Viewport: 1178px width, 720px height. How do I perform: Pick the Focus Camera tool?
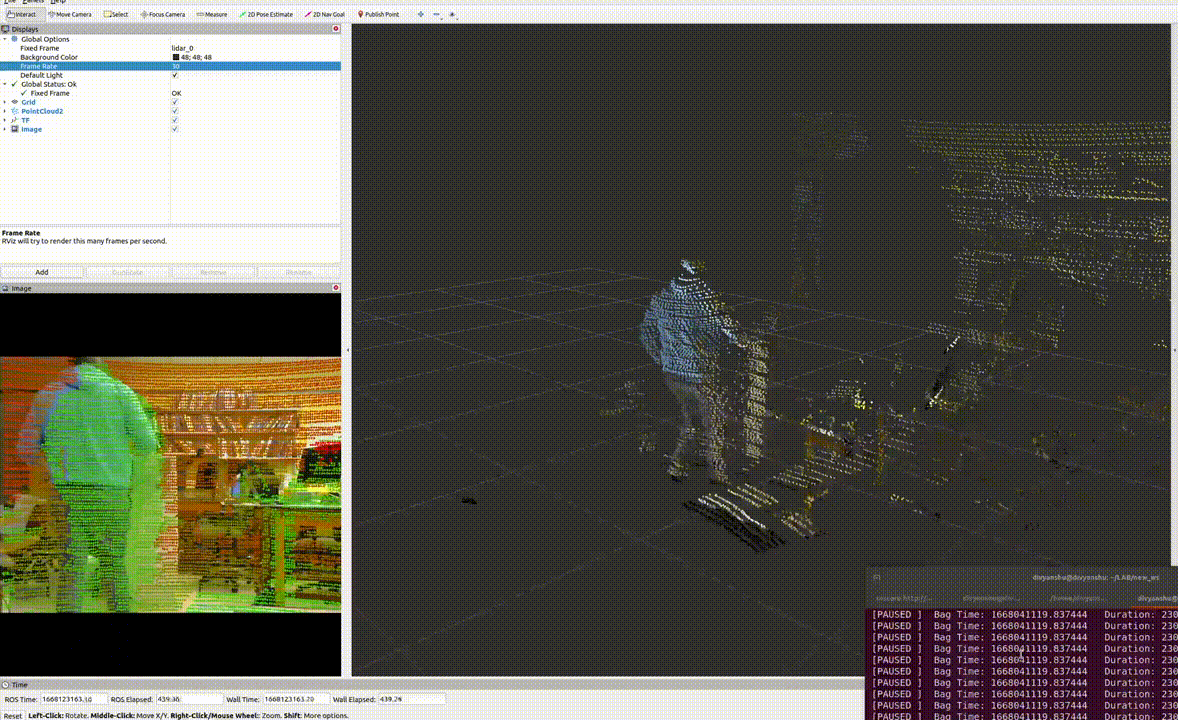coord(163,14)
